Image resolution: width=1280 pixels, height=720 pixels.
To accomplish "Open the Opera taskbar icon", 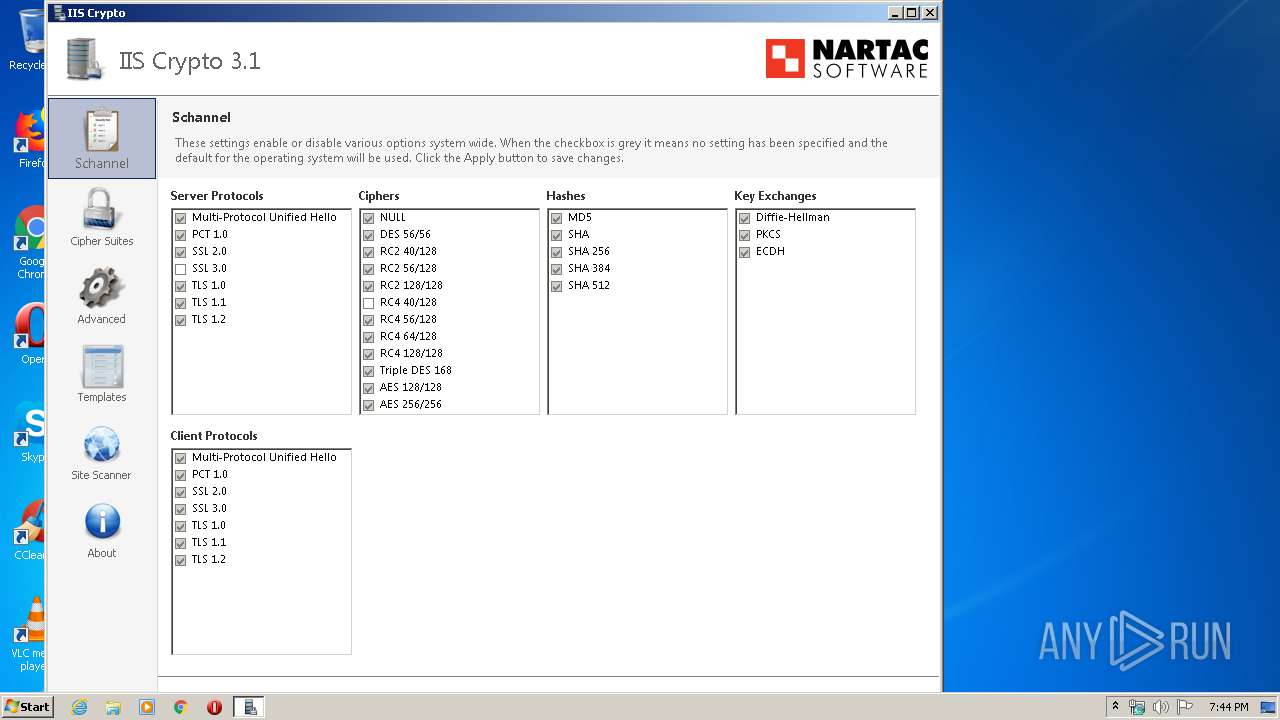I will (x=214, y=707).
